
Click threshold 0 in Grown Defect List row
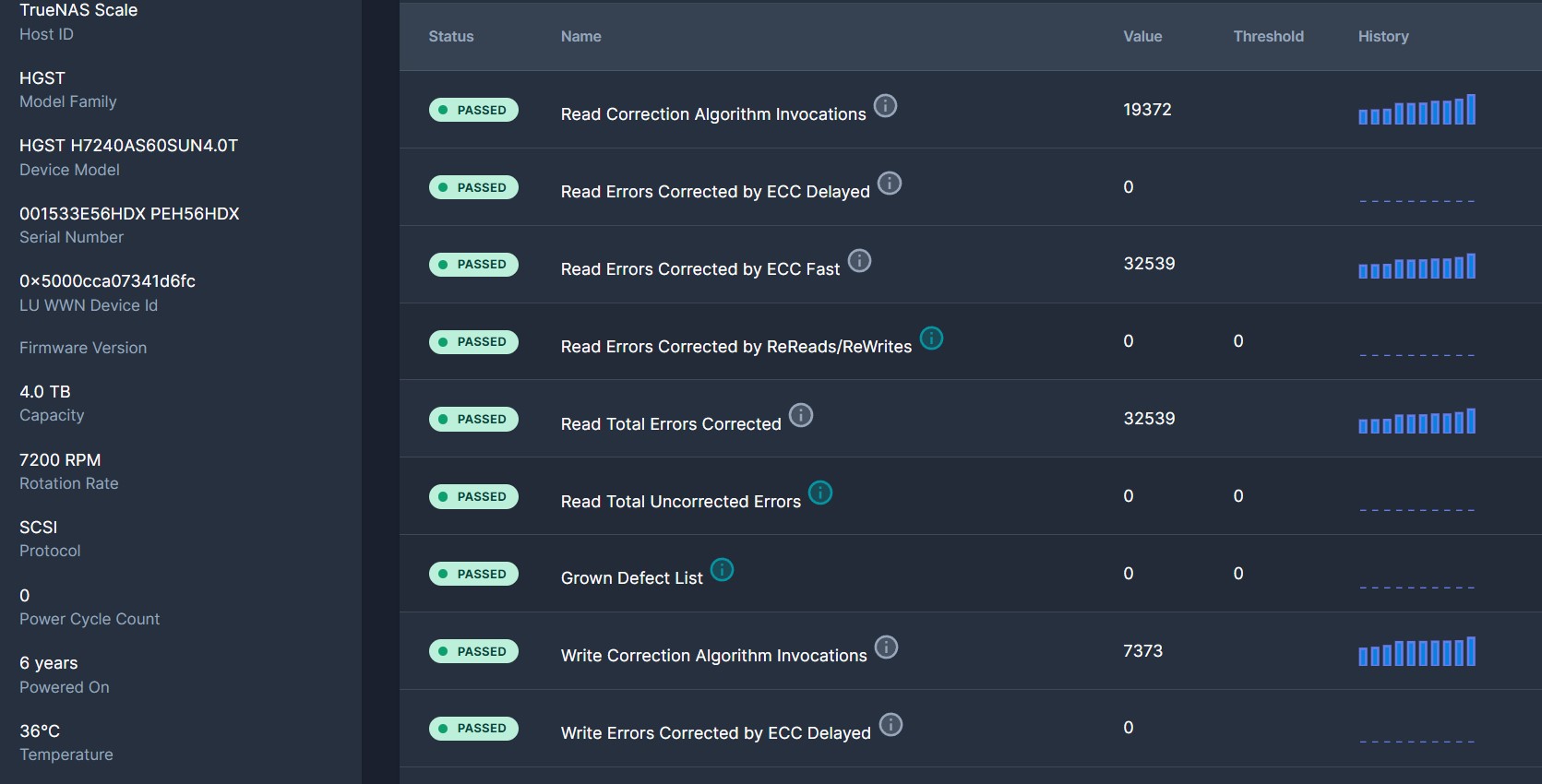[1238, 574]
